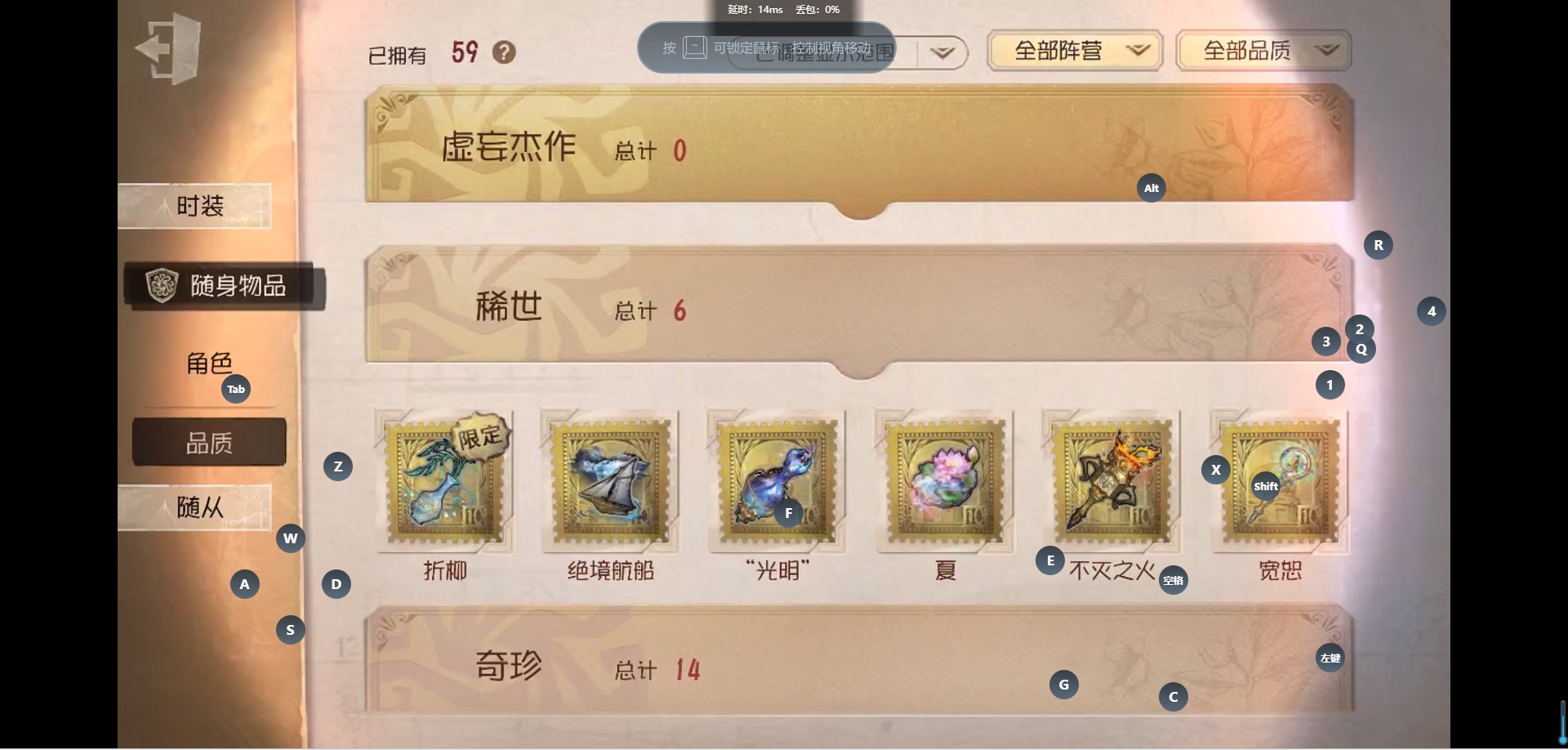This screenshot has width=1568, height=750.
Task: Open the 全部阵营 faction dropdown
Action: [x=1075, y=51]
